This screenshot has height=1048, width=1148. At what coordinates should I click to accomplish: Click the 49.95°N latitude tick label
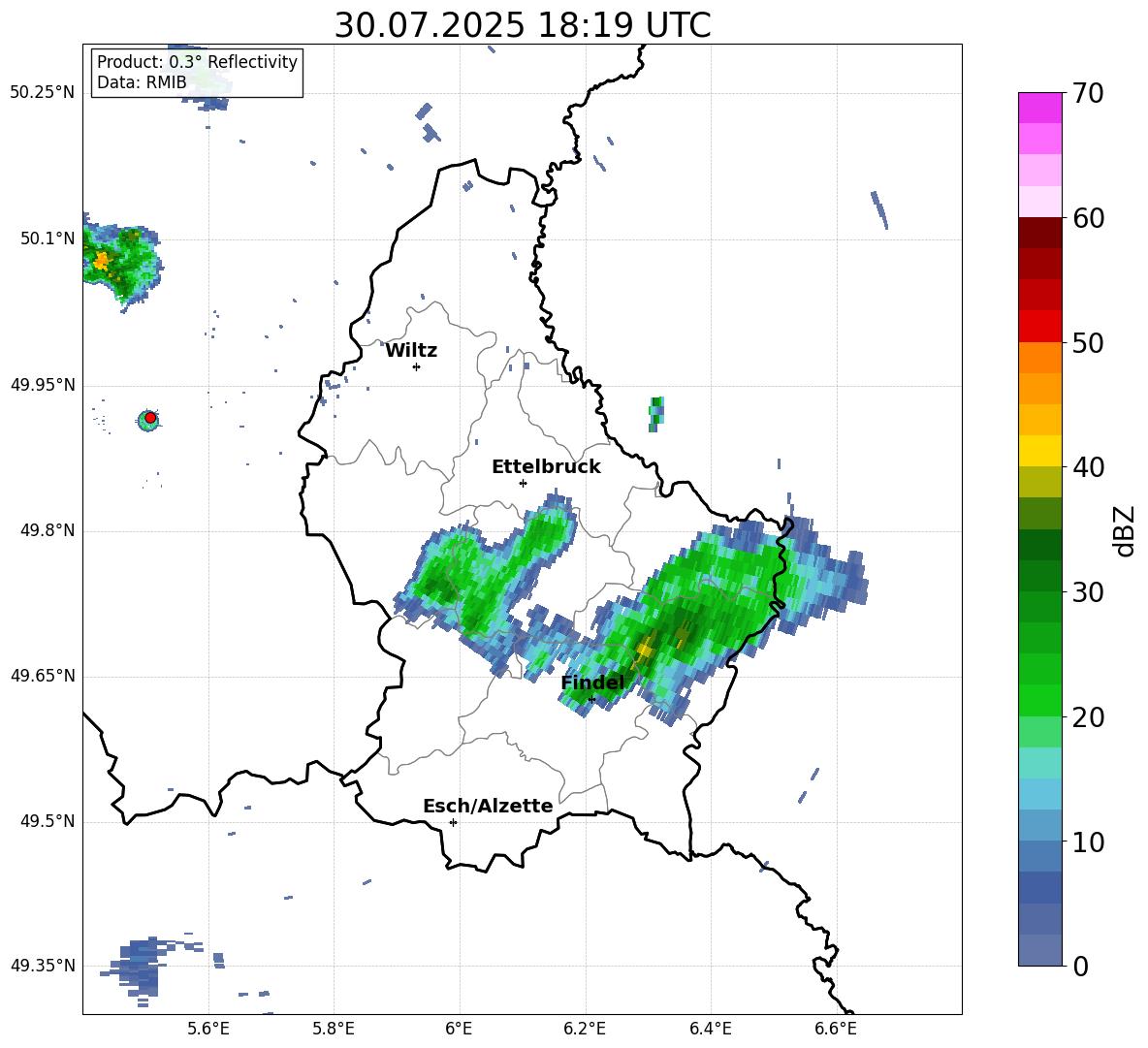43,385
